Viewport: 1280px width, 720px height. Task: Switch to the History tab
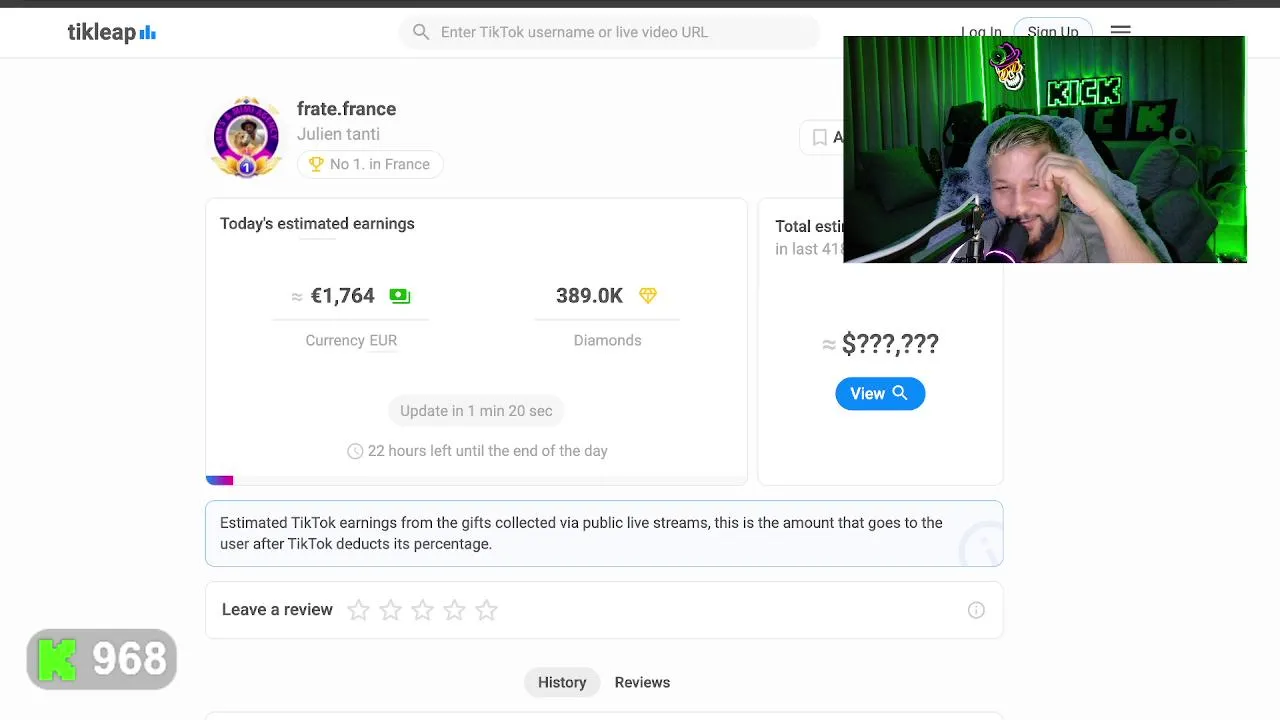[x=562, y=682]
